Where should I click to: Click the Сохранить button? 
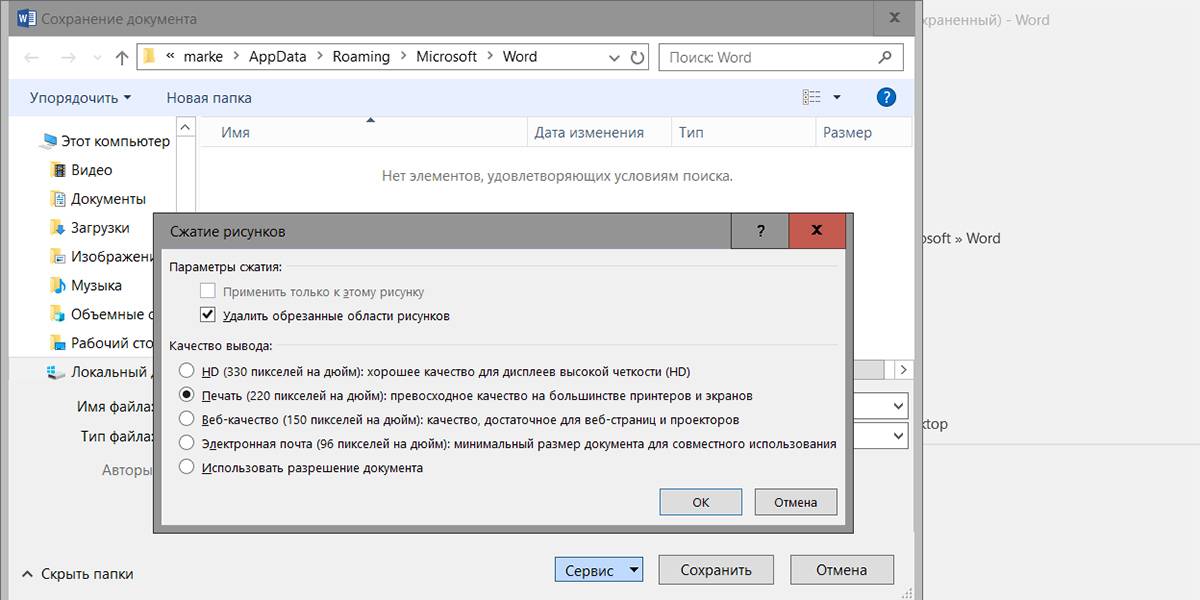pyautogui.click(x=716, y=570)
